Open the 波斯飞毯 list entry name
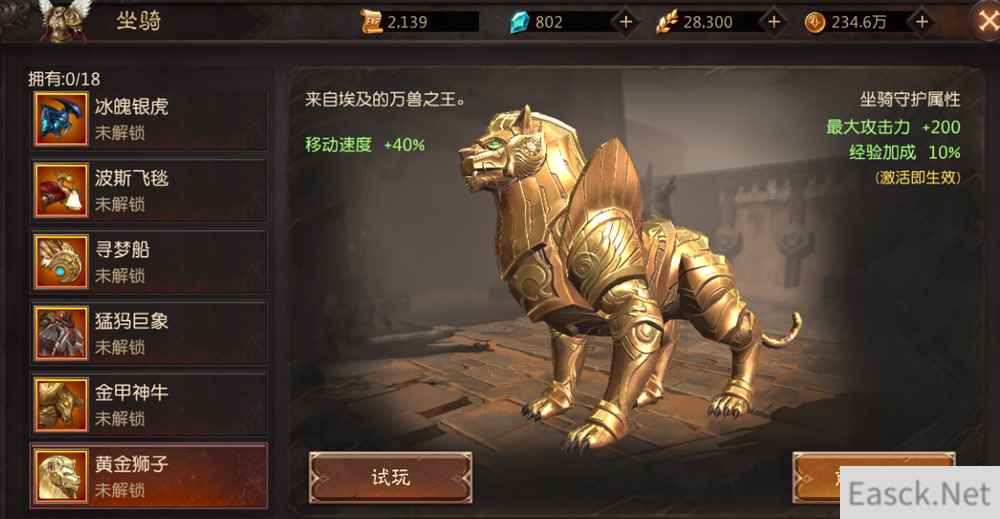 tap(131, 178)
